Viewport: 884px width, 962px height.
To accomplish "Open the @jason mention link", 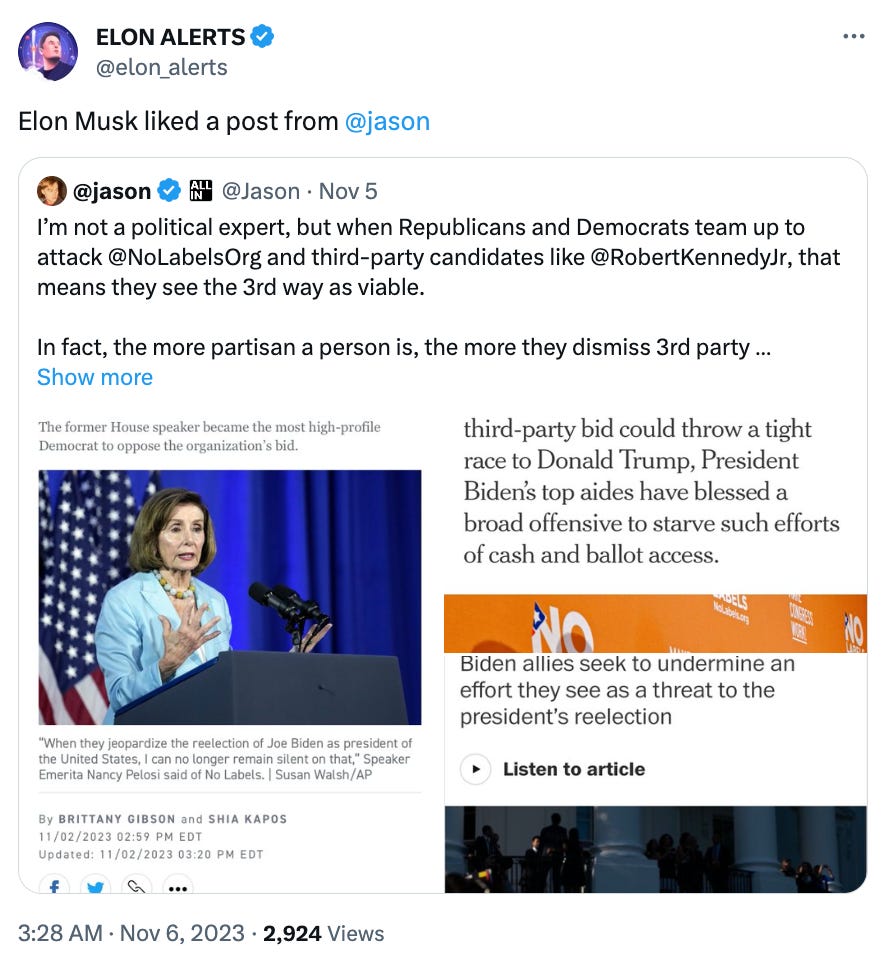I will click(387, 121).
